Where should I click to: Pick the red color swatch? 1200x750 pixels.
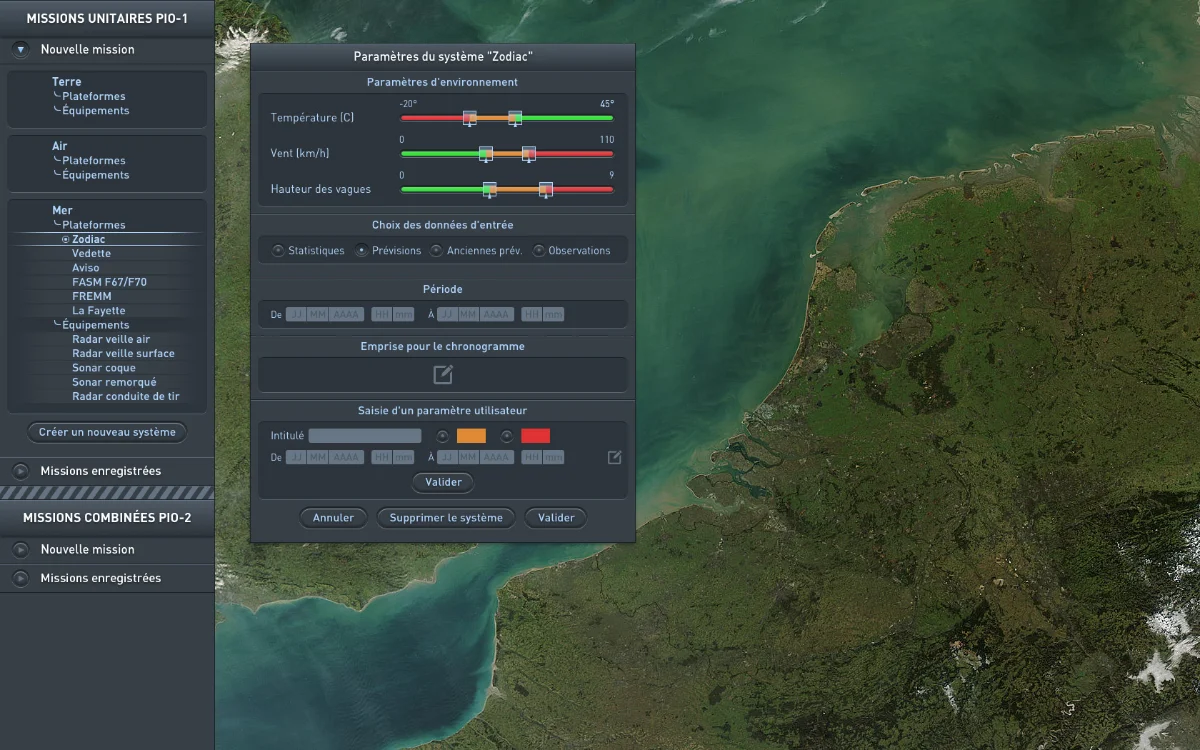click(535, 435)
